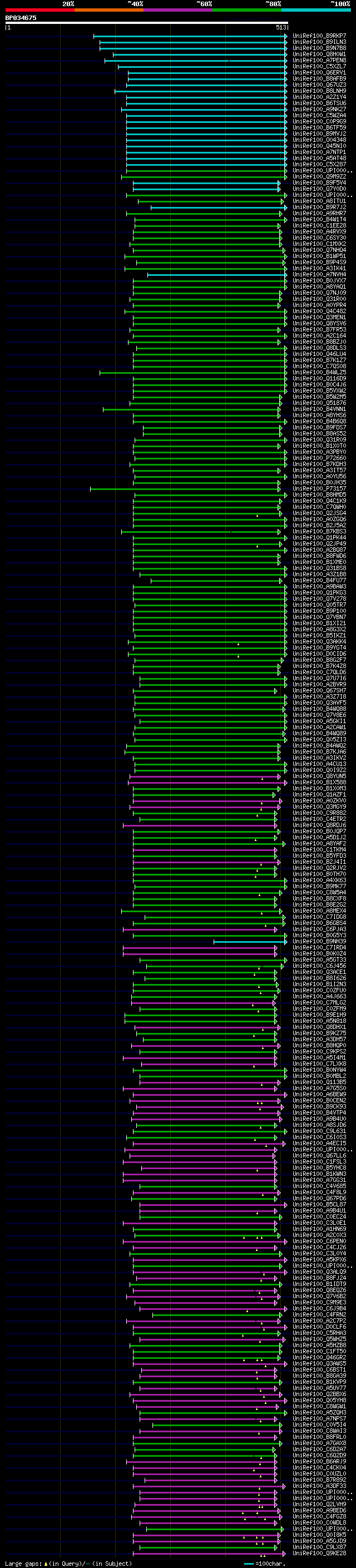This screenshot has width=356, height=1568.
Task: Click the purple ~60% legend segment
Action: pyautogui.click(x=177, y=10)
